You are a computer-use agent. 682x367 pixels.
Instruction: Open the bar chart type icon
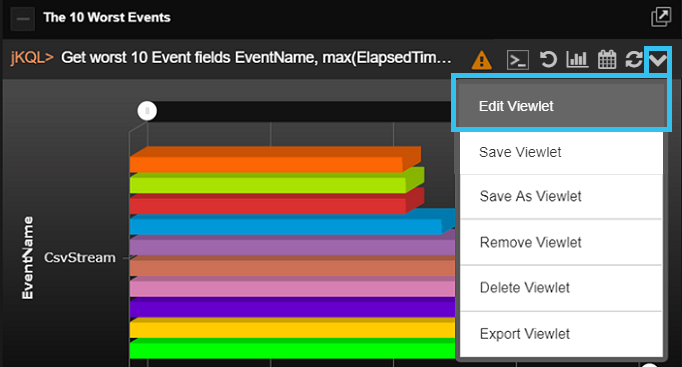[x=577, y=60]
